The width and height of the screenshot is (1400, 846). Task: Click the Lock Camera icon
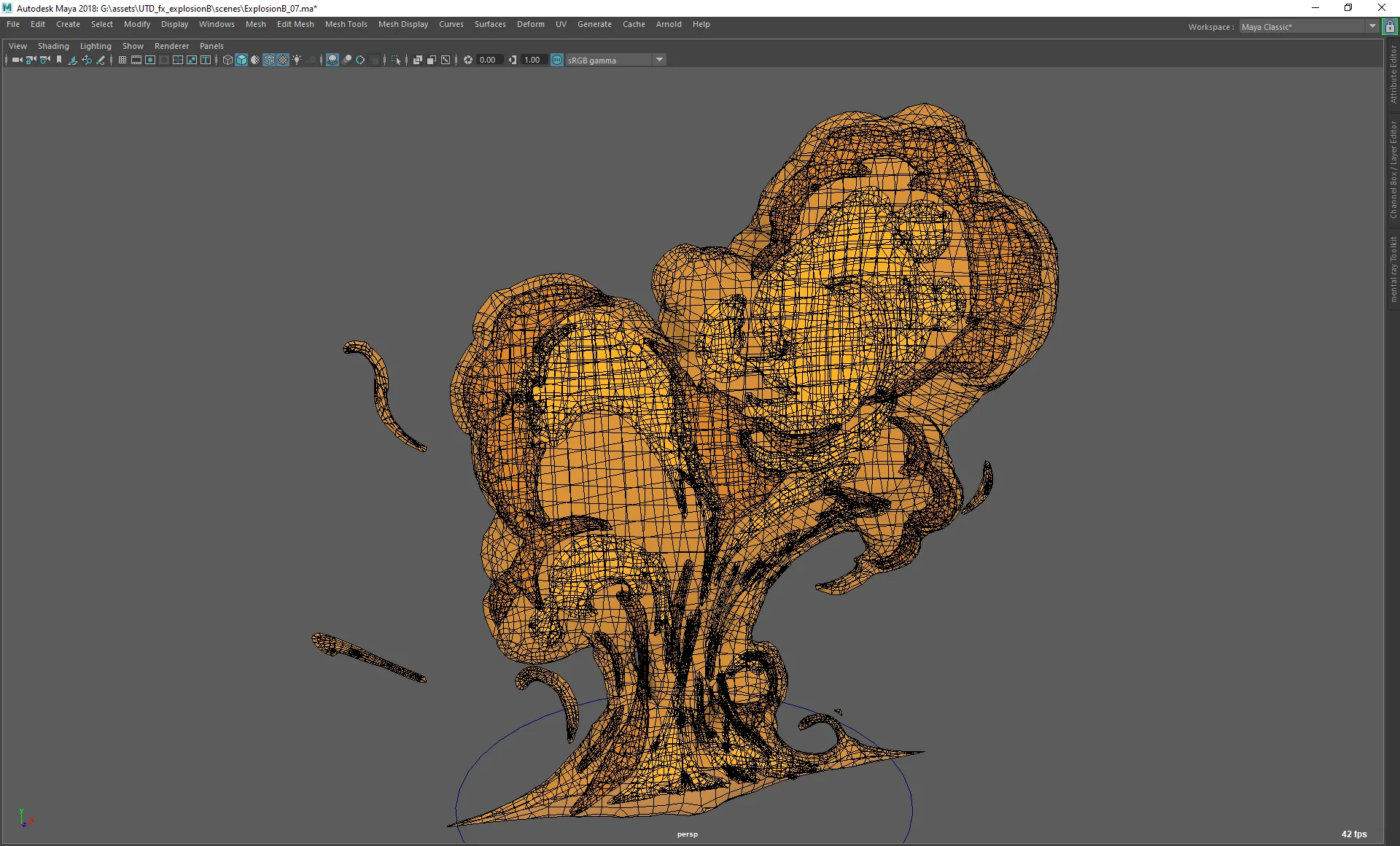(x=31, y=60)
